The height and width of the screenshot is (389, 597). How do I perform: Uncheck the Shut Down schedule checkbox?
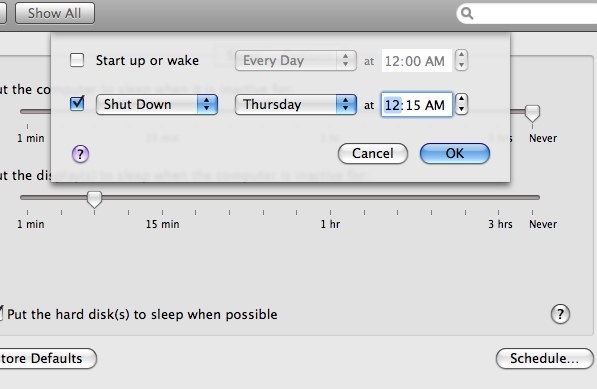[x=77, y=104]
